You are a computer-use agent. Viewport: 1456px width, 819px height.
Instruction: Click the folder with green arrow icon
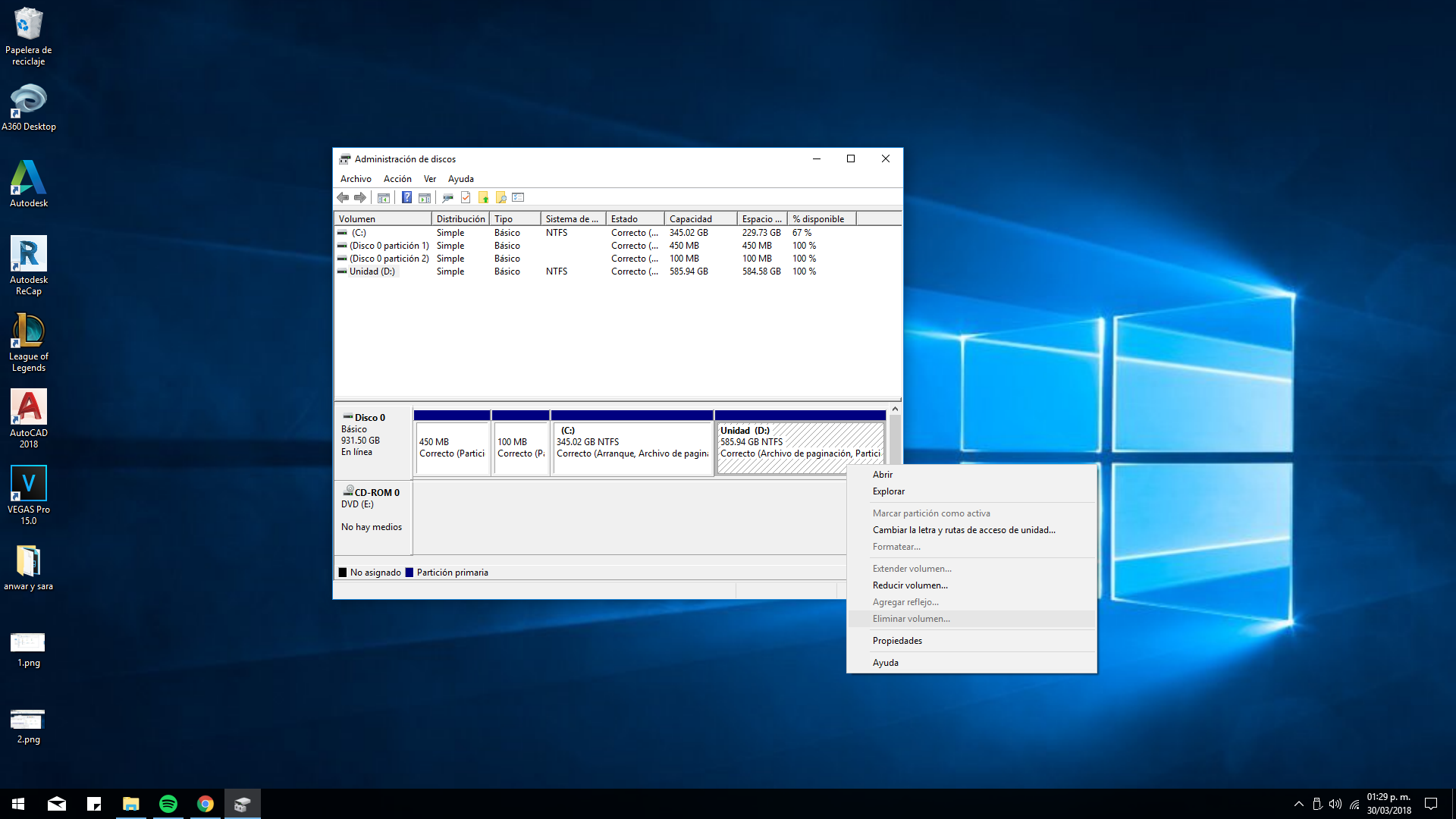[483, 198]
